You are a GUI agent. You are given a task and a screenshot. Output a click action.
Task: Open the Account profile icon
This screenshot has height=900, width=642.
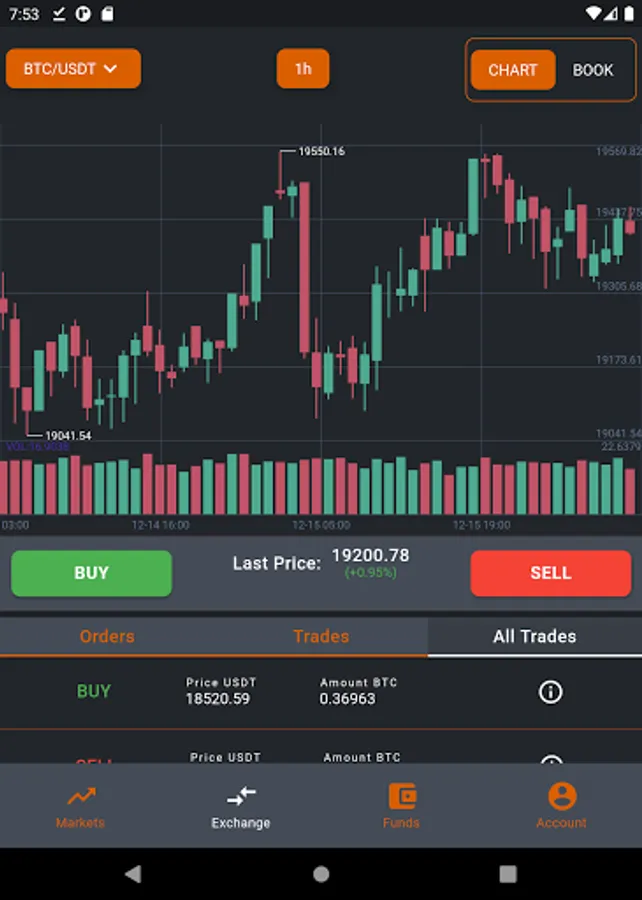click(x=561, y=797)
